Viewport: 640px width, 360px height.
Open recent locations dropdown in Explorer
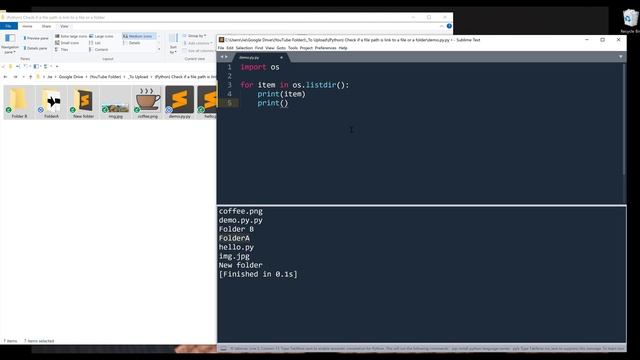(23, 77)
